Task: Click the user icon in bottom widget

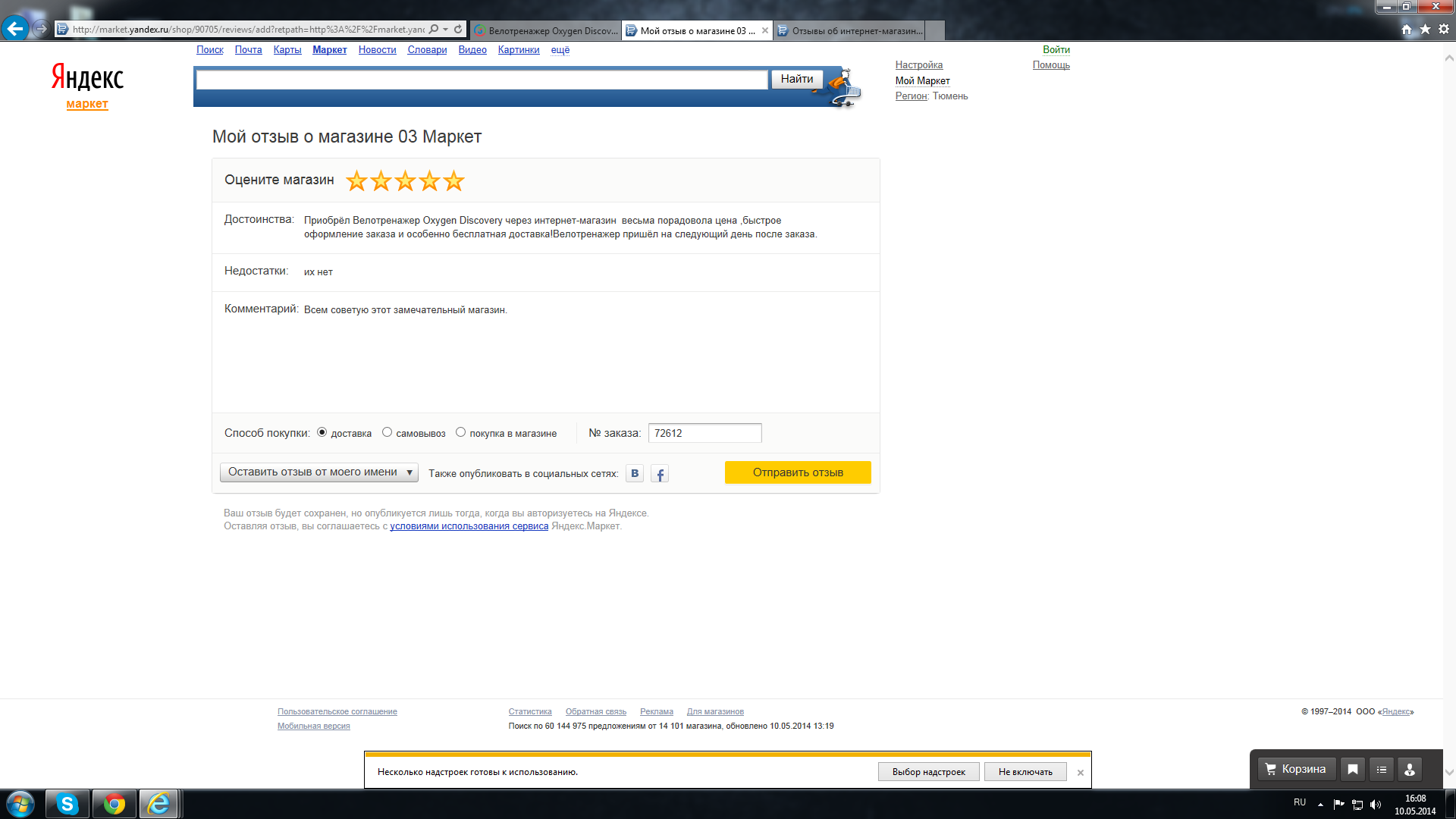Action: [x=1410, y=770]
